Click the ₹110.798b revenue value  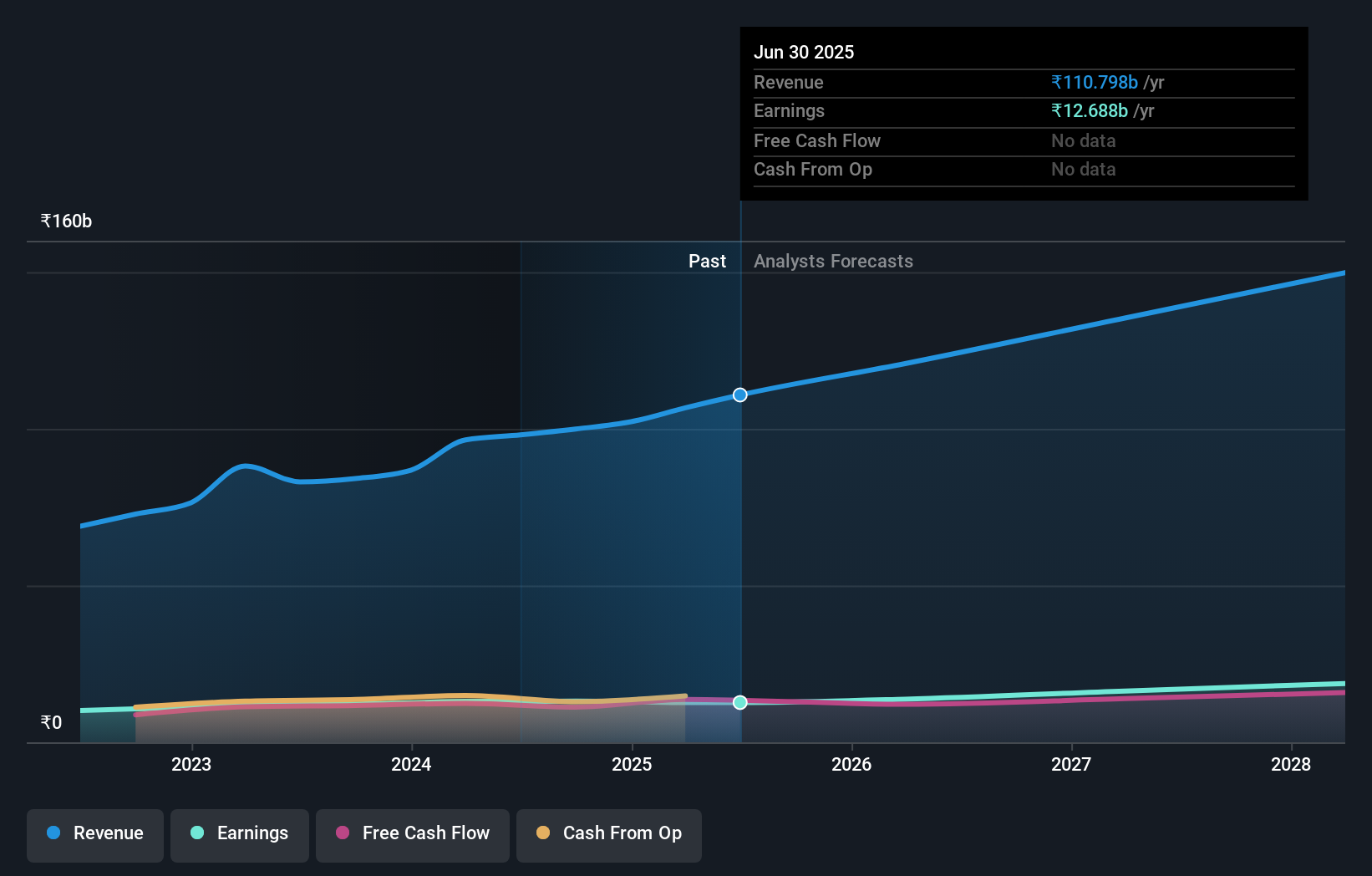coord(1095,82)
